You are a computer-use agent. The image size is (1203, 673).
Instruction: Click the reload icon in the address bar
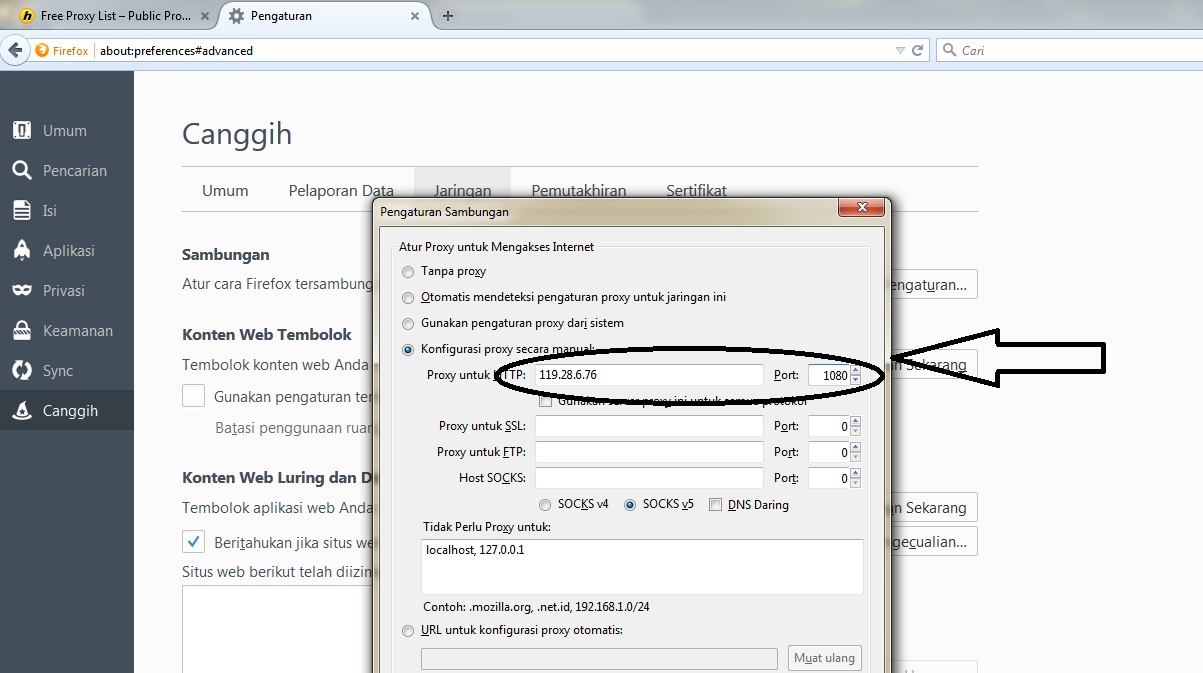pos(919,50)
